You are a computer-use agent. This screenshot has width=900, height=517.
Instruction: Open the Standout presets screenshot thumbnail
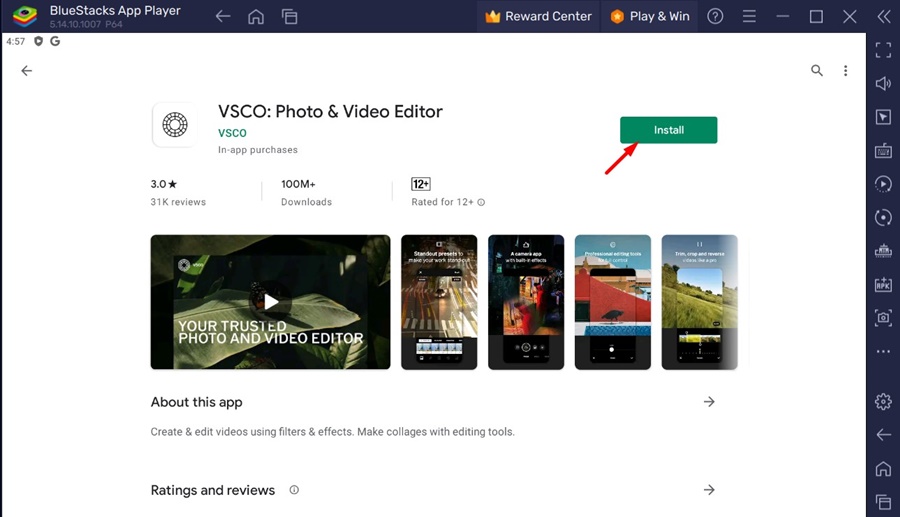tap(439, 302)
